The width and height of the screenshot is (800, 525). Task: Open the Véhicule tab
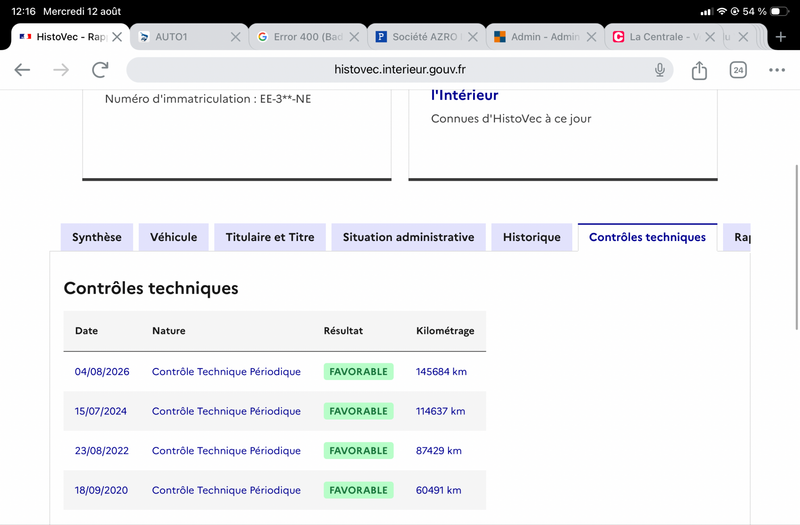coord(173,237)
